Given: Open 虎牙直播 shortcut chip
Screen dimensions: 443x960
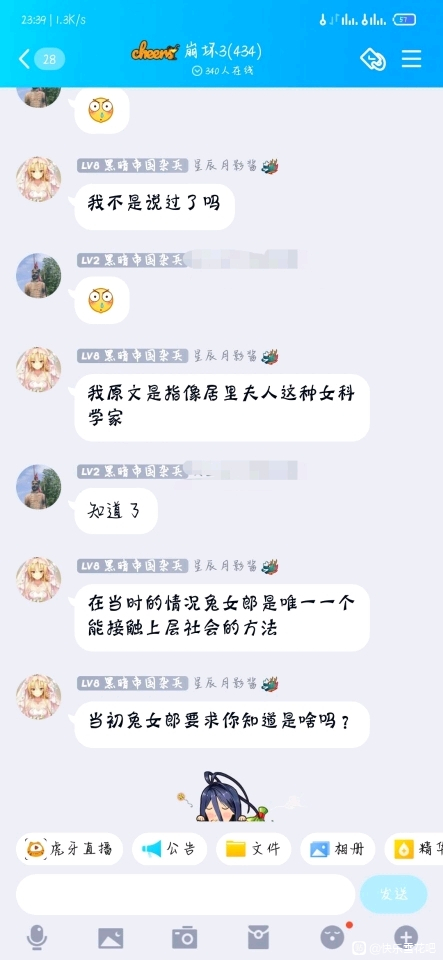Looking at the screenshot, I should pyautogui.click(x=69, y=849).
